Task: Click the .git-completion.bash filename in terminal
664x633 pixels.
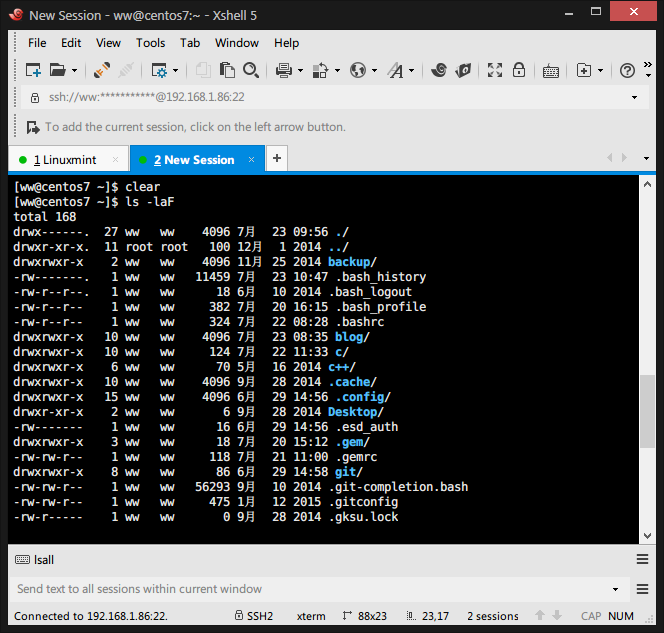Action: [x=398, y=487]
